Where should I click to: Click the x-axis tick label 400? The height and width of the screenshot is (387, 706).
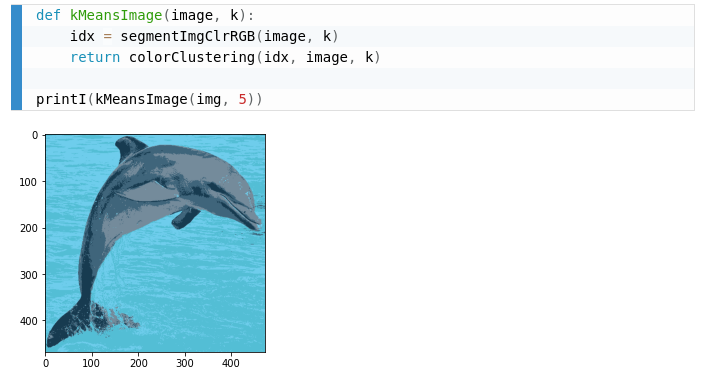pos(231,363)
